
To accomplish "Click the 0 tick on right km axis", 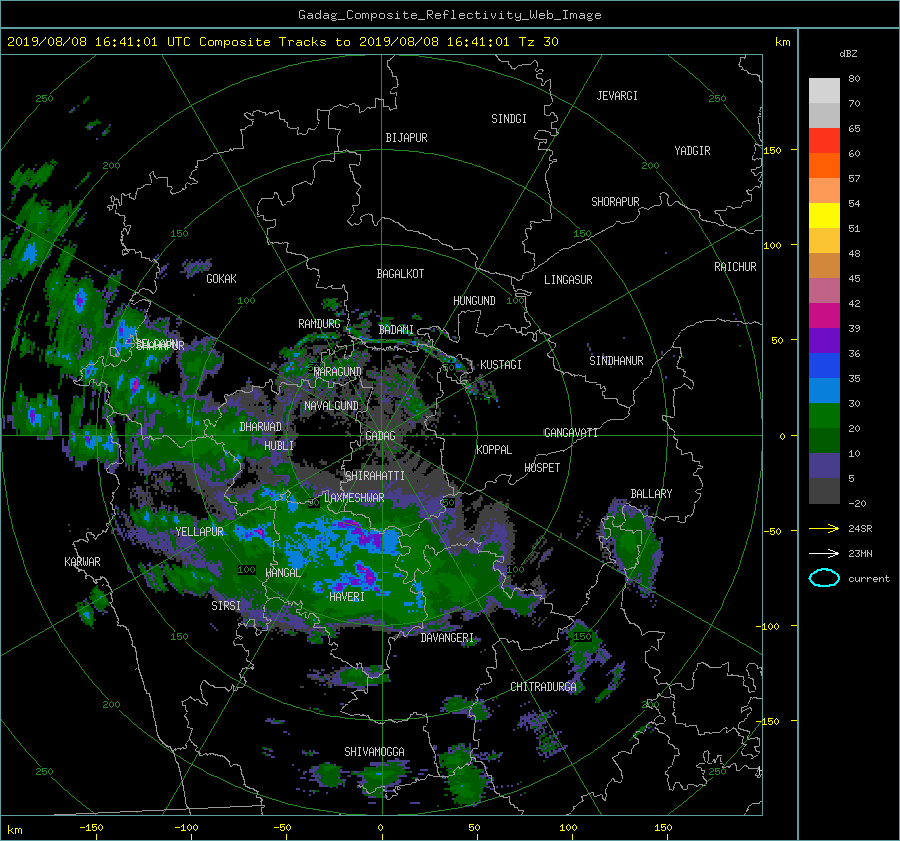I will coord(782,436).
